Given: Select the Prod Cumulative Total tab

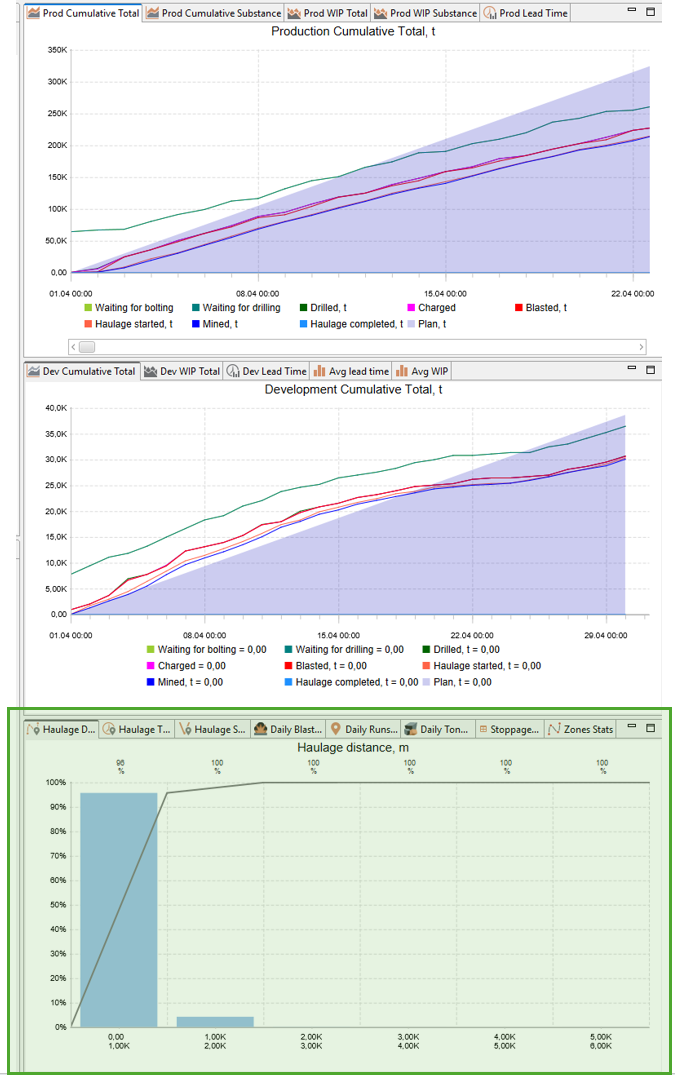Looking at the screenshot, I should pyautogui.click(x=84, y=13).
